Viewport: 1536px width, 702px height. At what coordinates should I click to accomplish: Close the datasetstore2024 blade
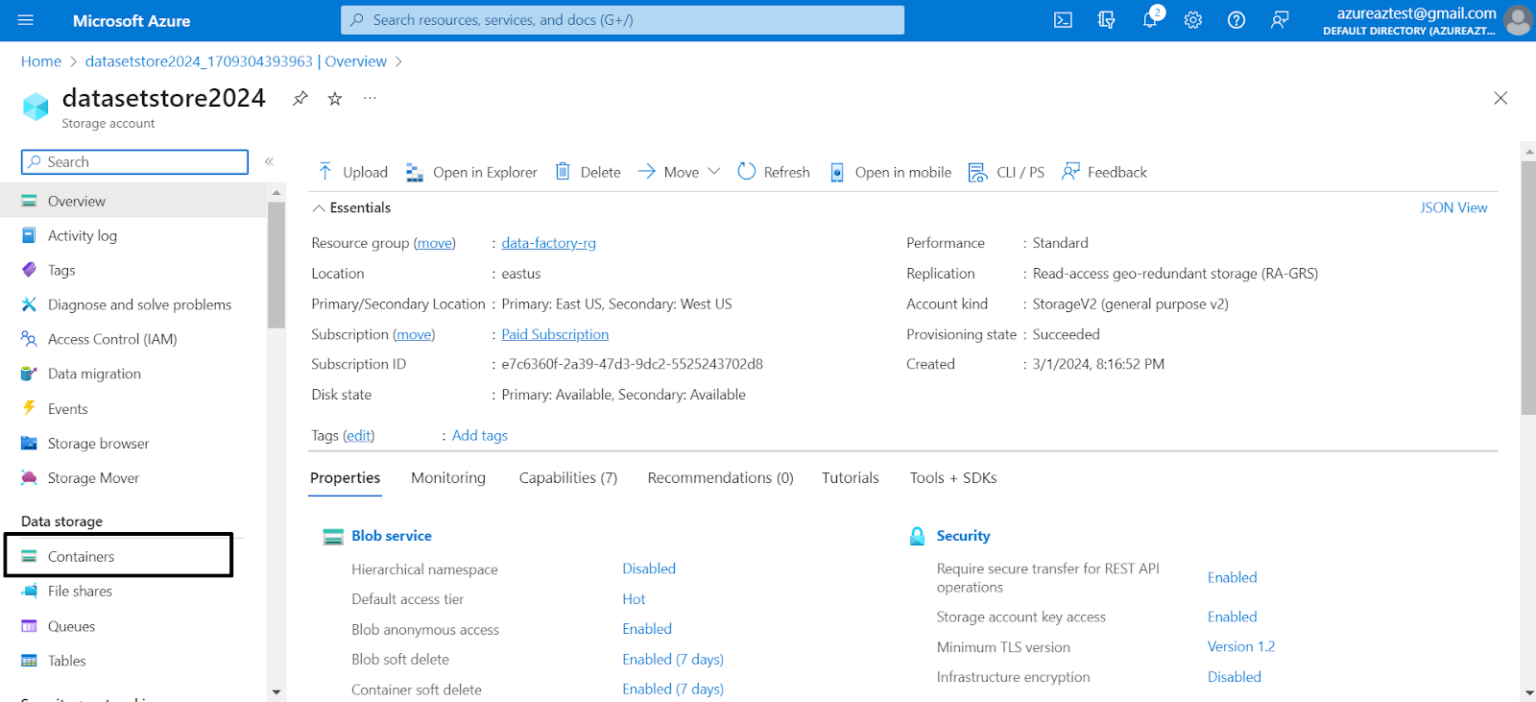coord(1500,98)
